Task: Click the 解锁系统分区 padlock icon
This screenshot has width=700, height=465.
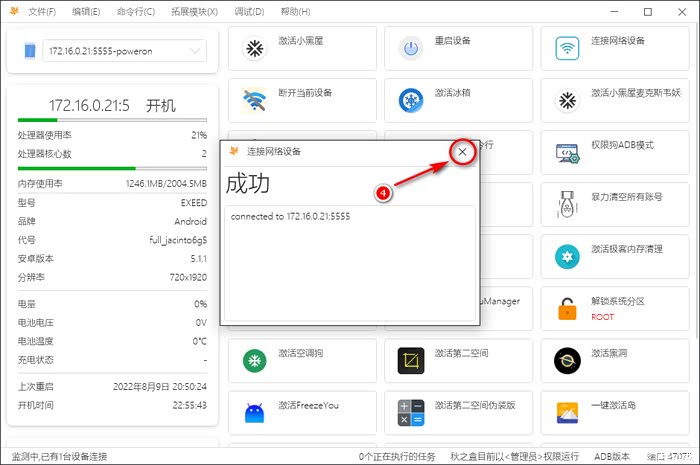Action: click(567, 307)
